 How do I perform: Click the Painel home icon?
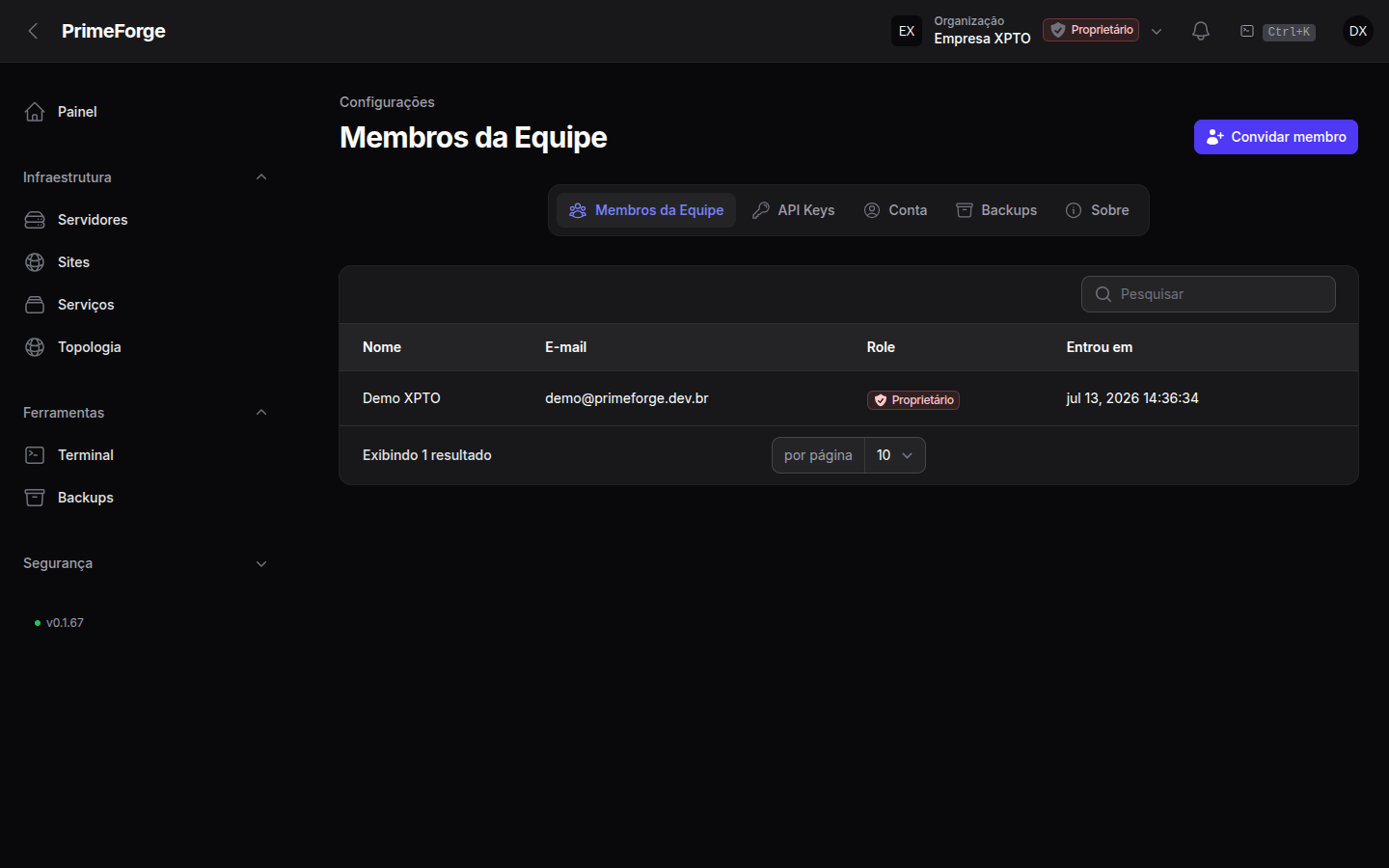[x=35, y=112]
